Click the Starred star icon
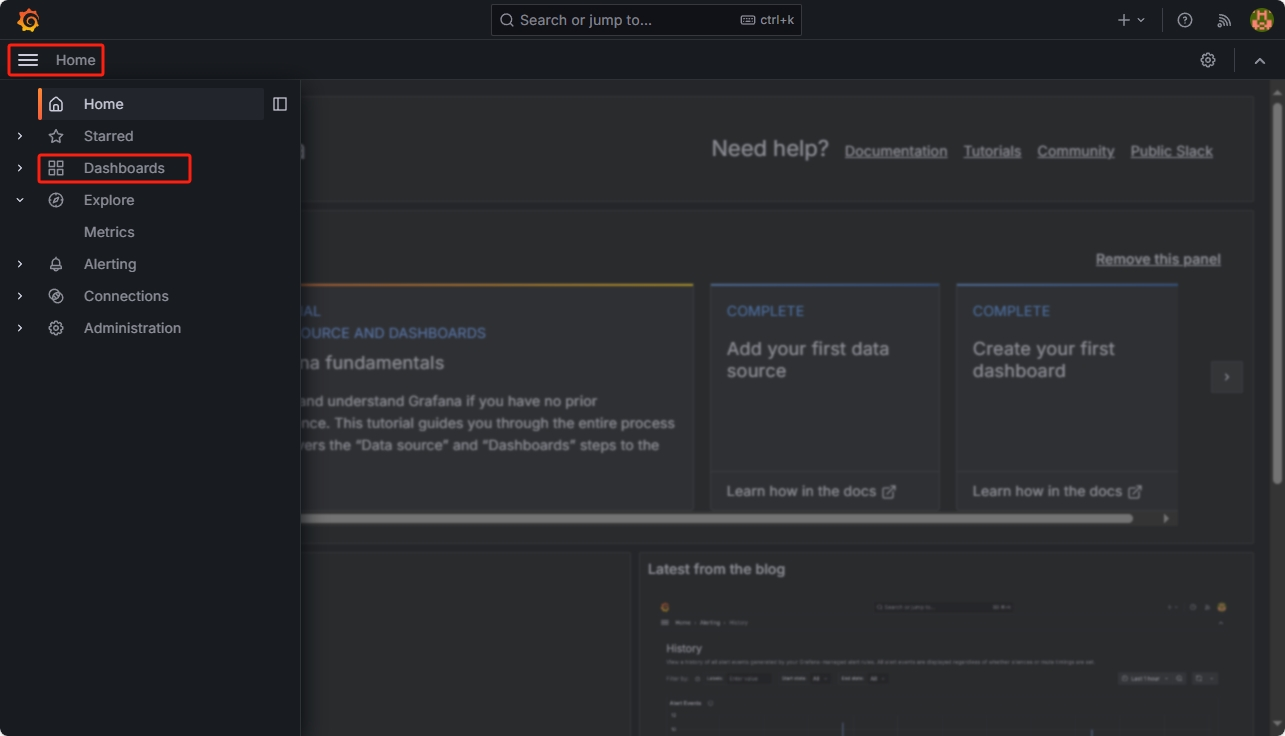Screen dimensions: 1285x736 [x=56, y=136]
